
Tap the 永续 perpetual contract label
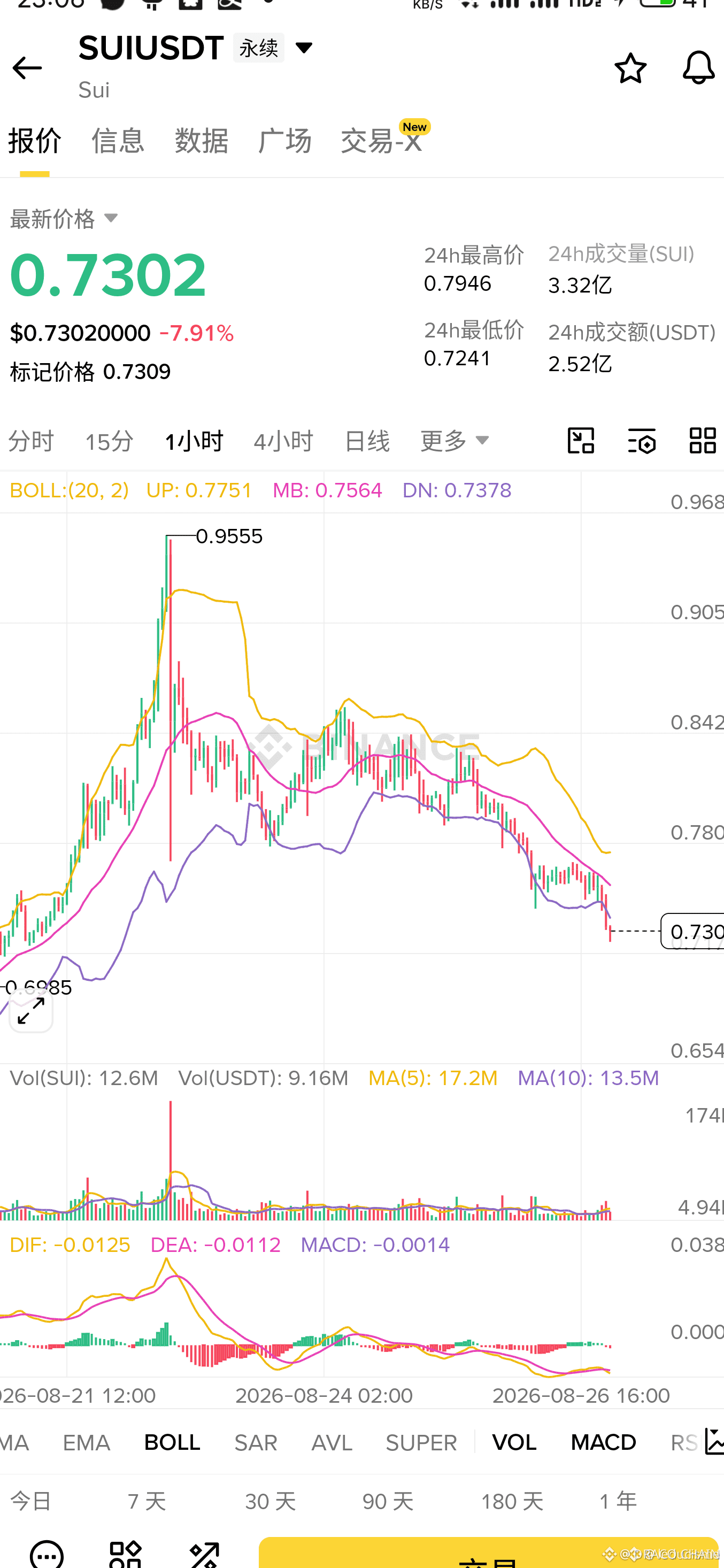[259, 48]
